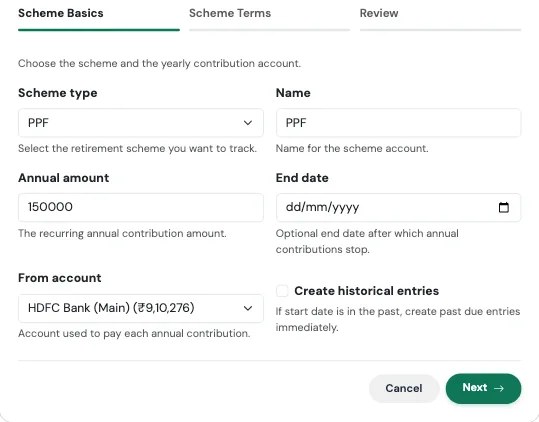This screenshot has height=422, width=539.
Task: Click the 'From account' field label
Action: click(x=60, y=278)
